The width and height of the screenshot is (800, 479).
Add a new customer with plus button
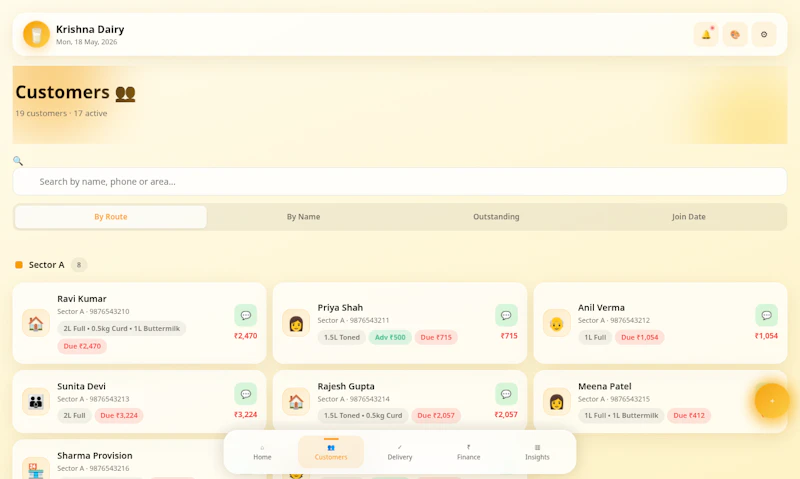coord(772,401)
